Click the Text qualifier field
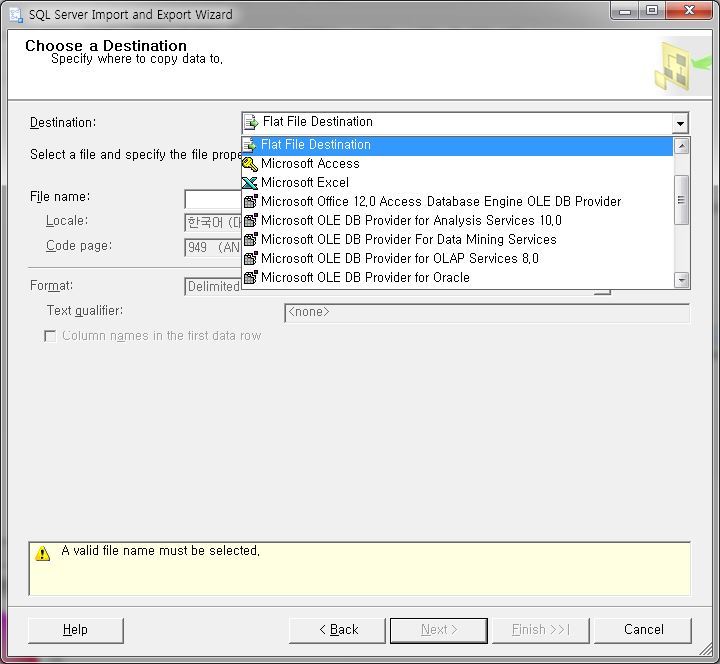This screenshot has width=720, height=664. click(x=487, y=313)
